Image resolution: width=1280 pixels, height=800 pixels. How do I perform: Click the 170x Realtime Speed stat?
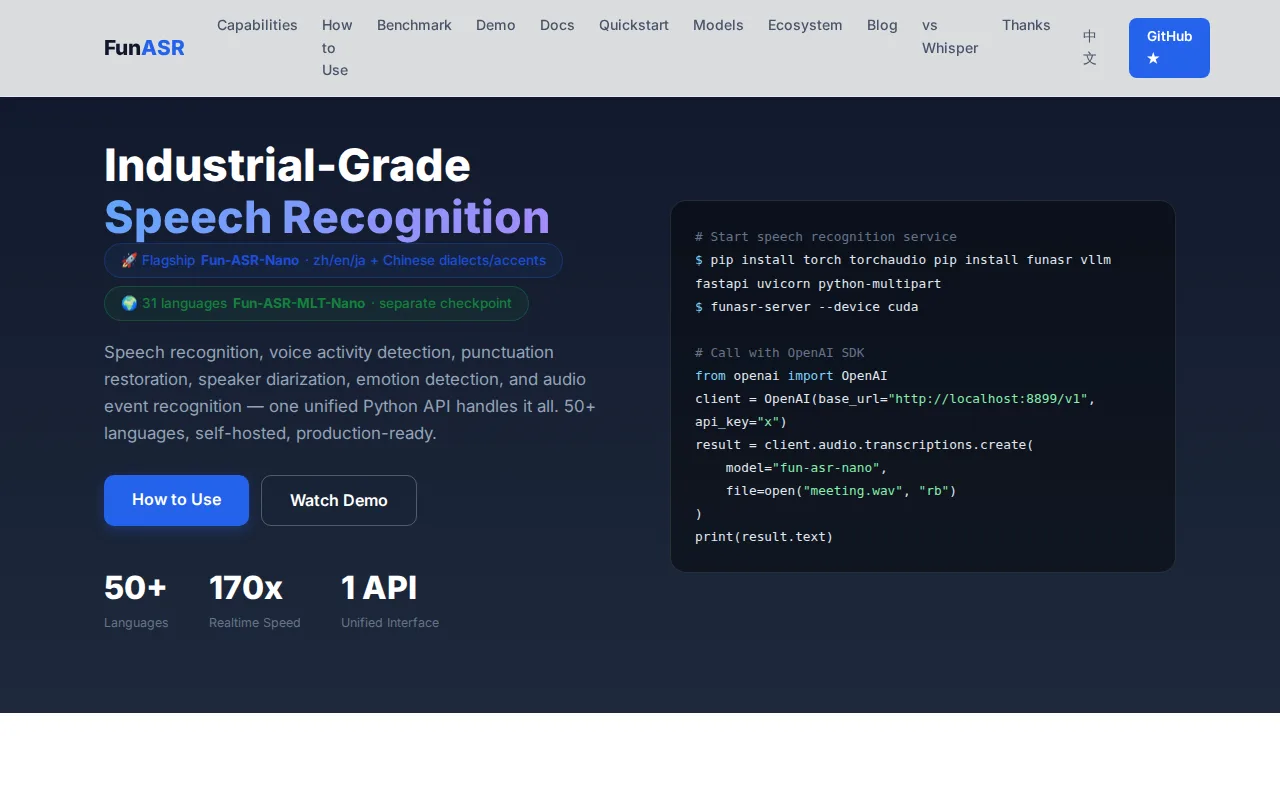[x=254, y=601]
